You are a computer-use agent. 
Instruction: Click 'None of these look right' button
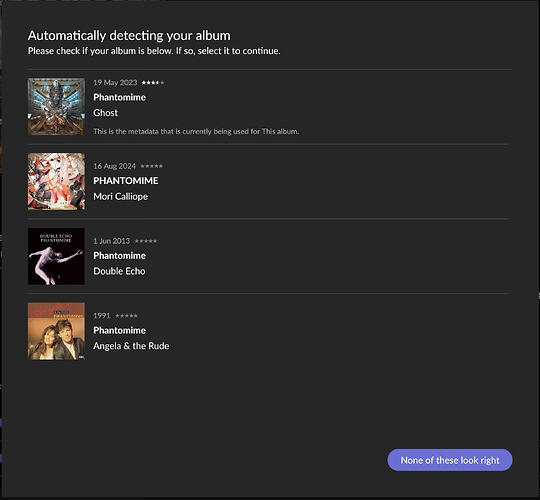[x=450, y=460]
